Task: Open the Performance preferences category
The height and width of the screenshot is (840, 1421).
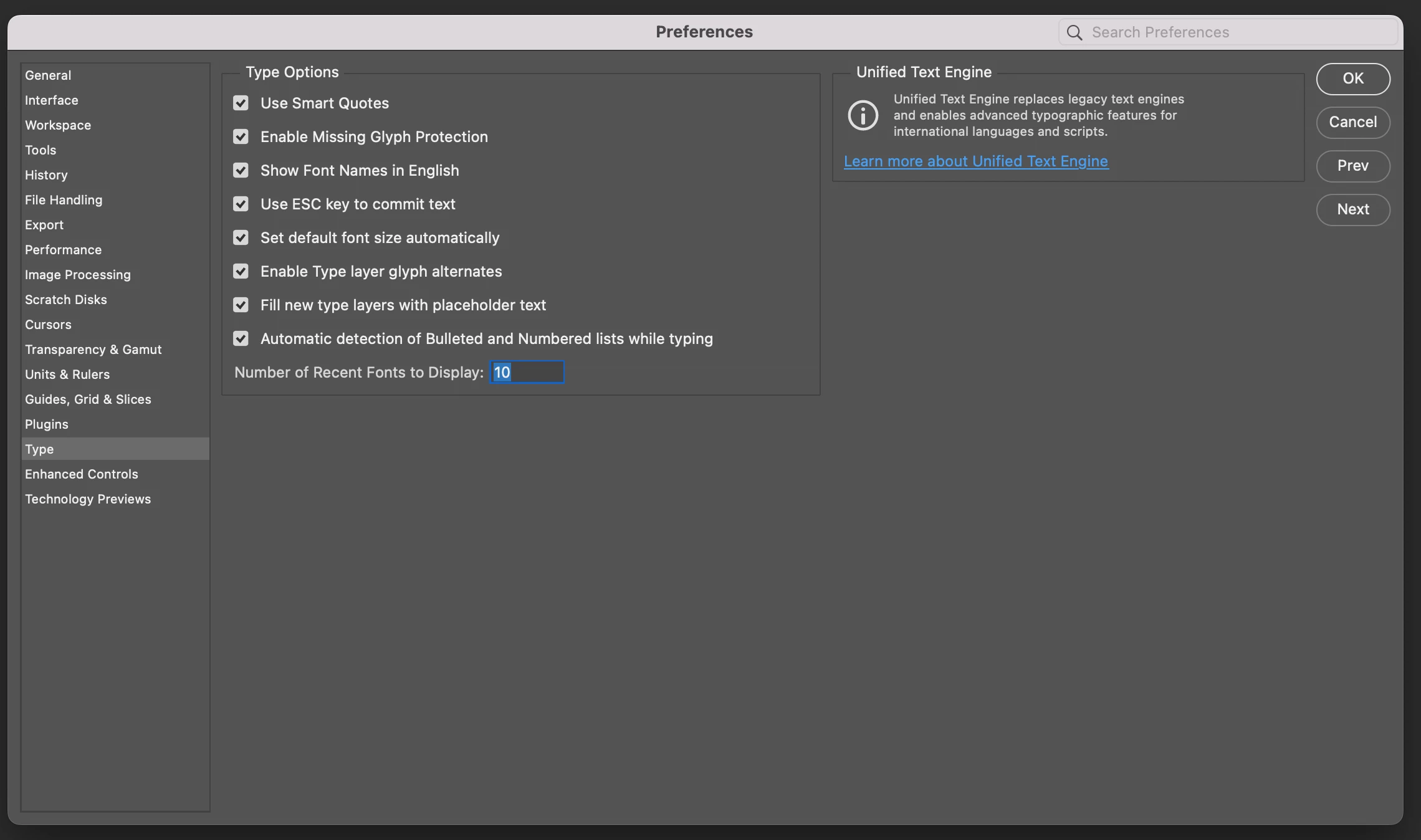Action: [x=63, y=250]
